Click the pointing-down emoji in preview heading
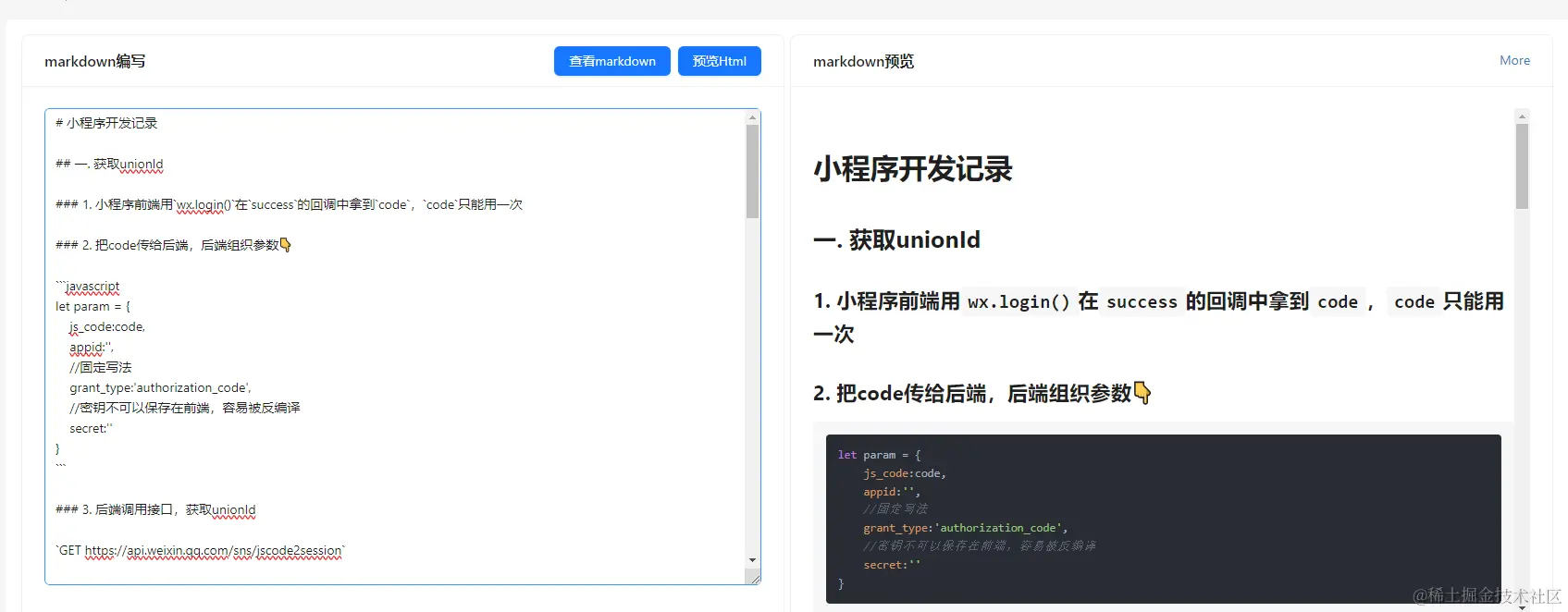Screen dimensions: 1568x612 pyautogui.click(x=1142, y=393)
